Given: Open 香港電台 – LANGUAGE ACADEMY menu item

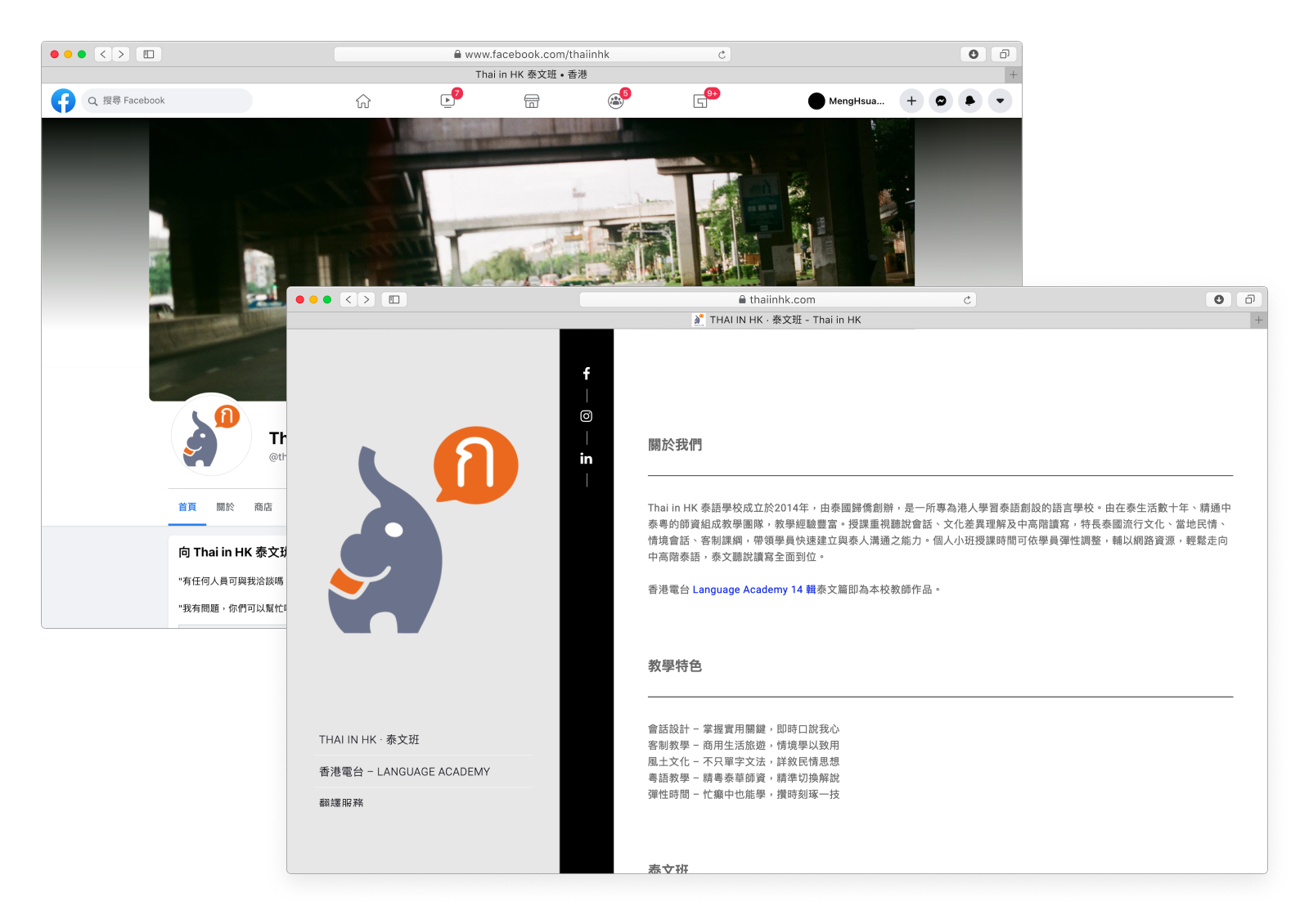Looking at the screenshot, I should tap(404, 772).
